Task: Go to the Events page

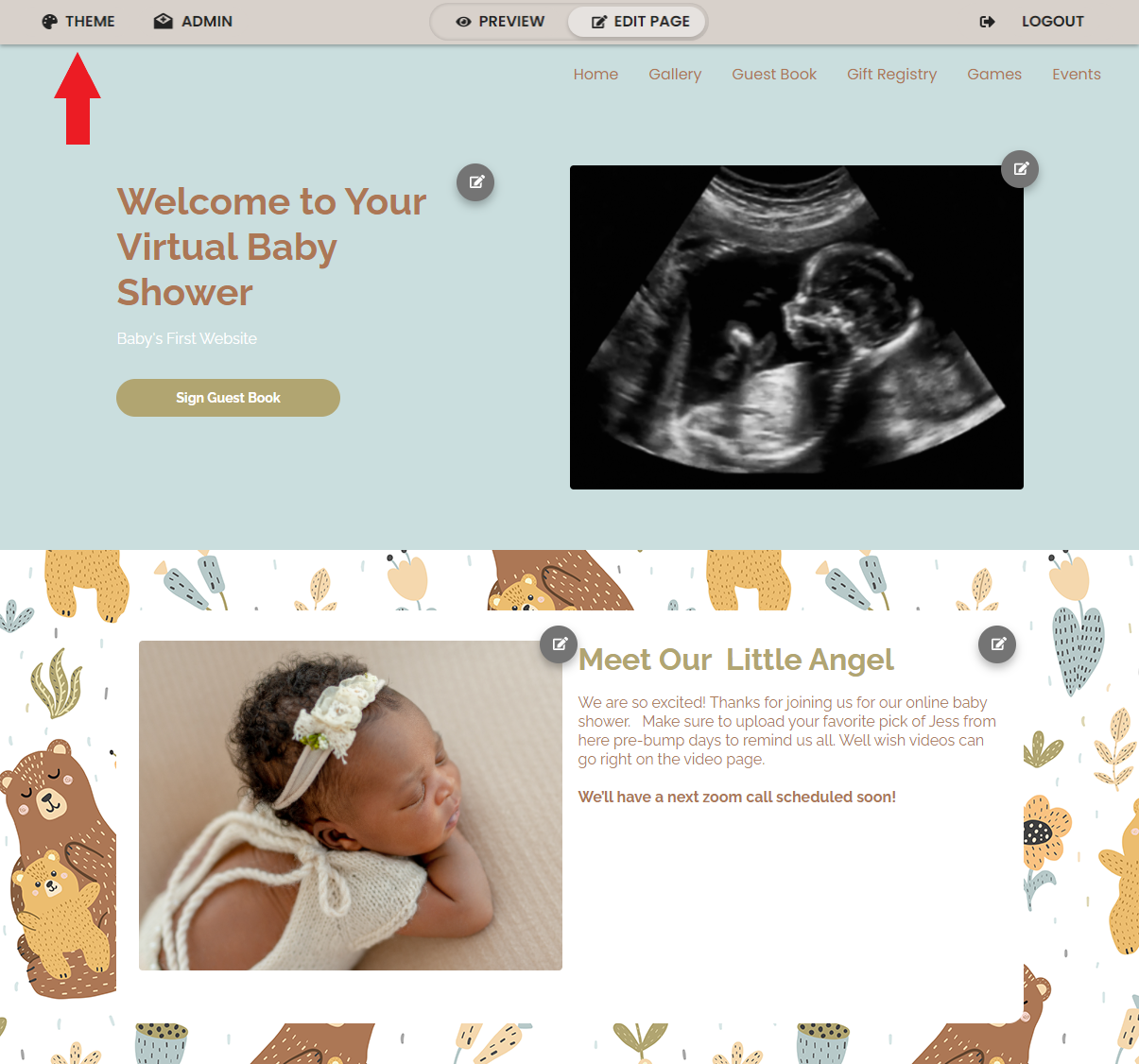Action: tap(1077, 75)
